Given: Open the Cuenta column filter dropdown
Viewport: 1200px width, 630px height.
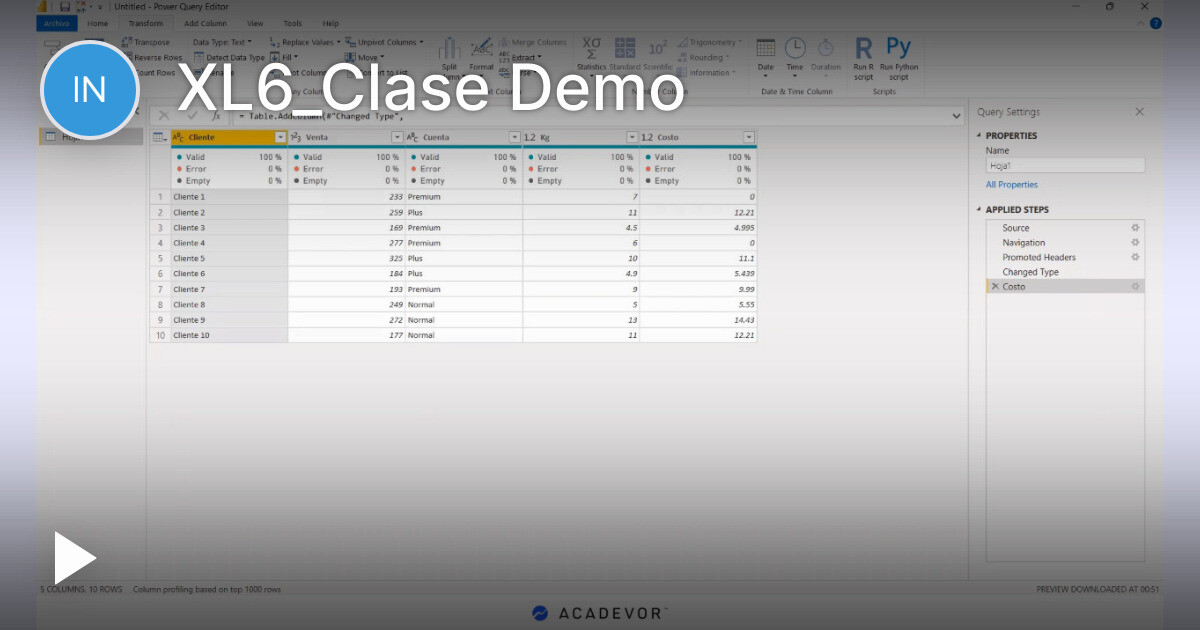Looking at the screenshot, I should pos(514,137).
